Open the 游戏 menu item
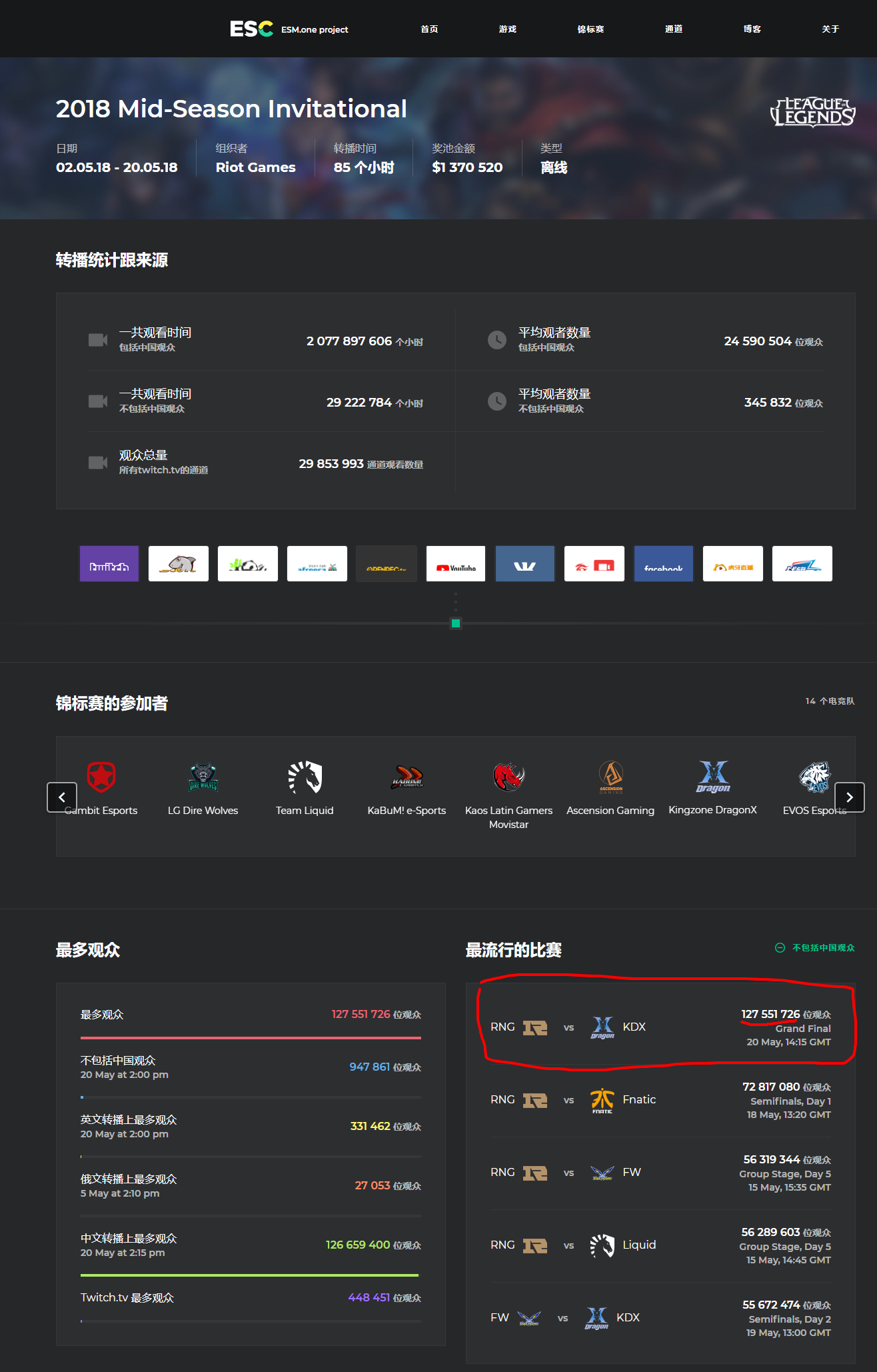877x1372 pixels. [x=508, y=29]
